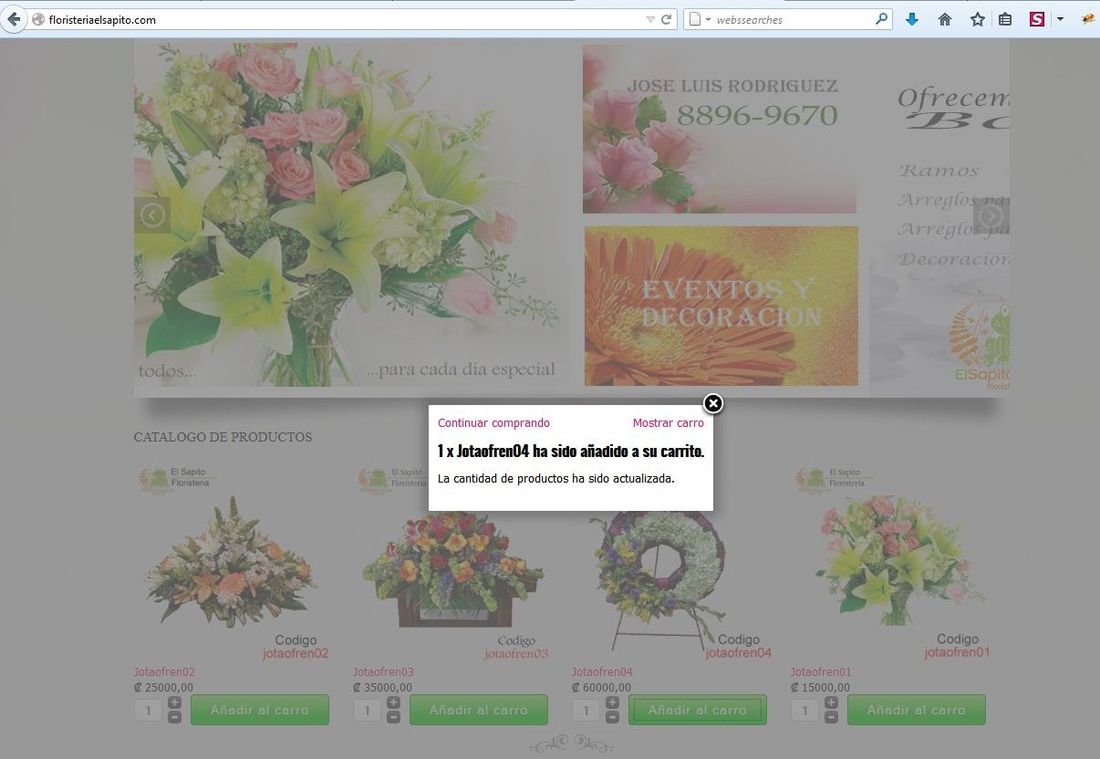Click the ₡ 15000,00 price text
This screenshot has width=1100, height=759.
point(820,687)
